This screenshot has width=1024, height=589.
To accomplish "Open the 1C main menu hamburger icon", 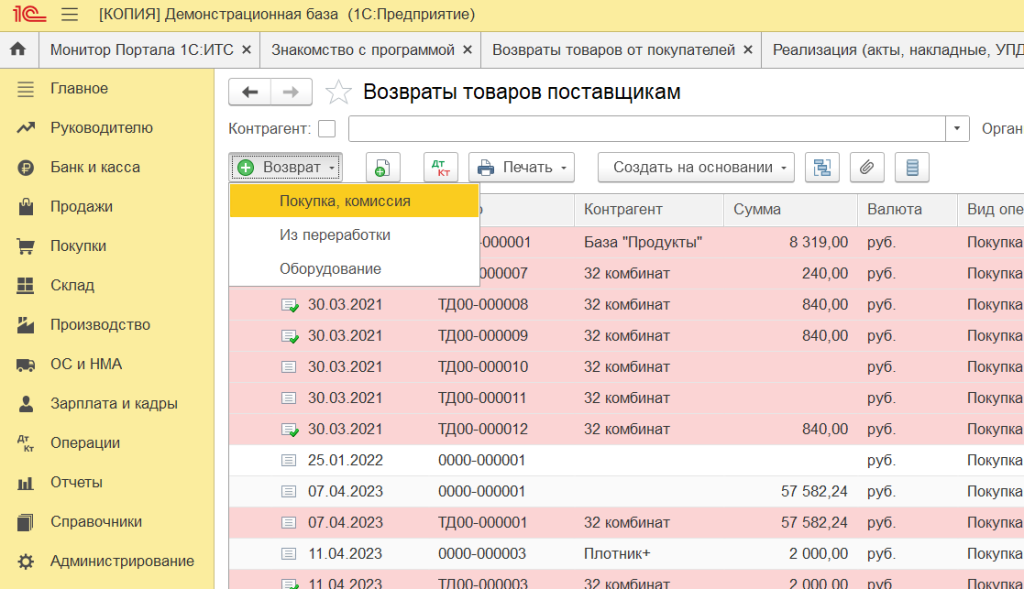I will 69,14.
